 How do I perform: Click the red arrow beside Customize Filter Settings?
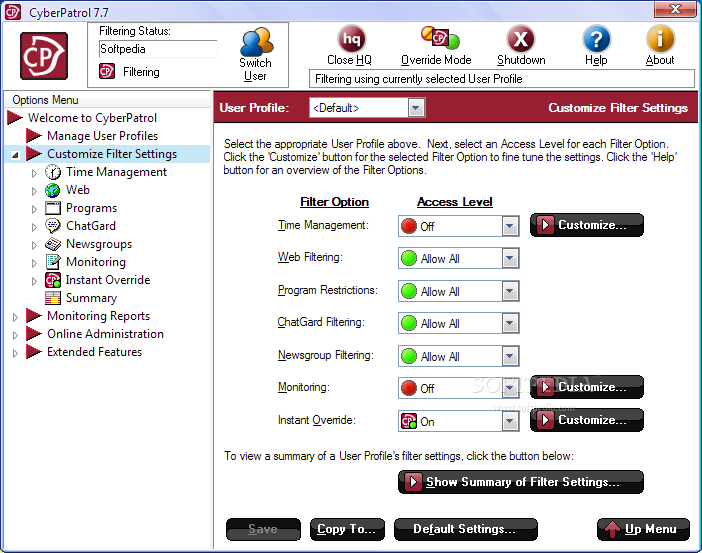[x=34, y=154]
